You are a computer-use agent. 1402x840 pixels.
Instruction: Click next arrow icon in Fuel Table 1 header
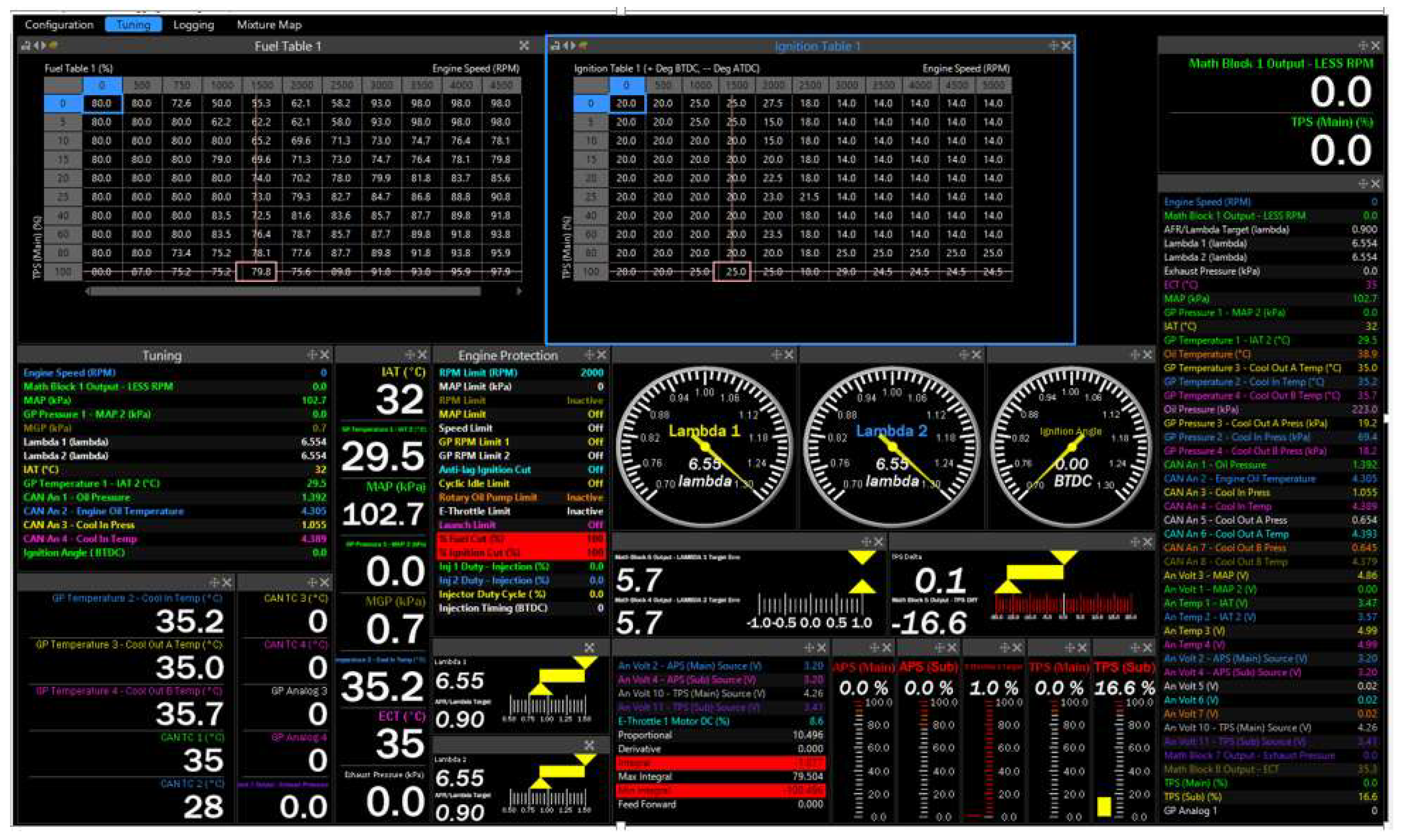pyautogui.click(x=43, y=46)
